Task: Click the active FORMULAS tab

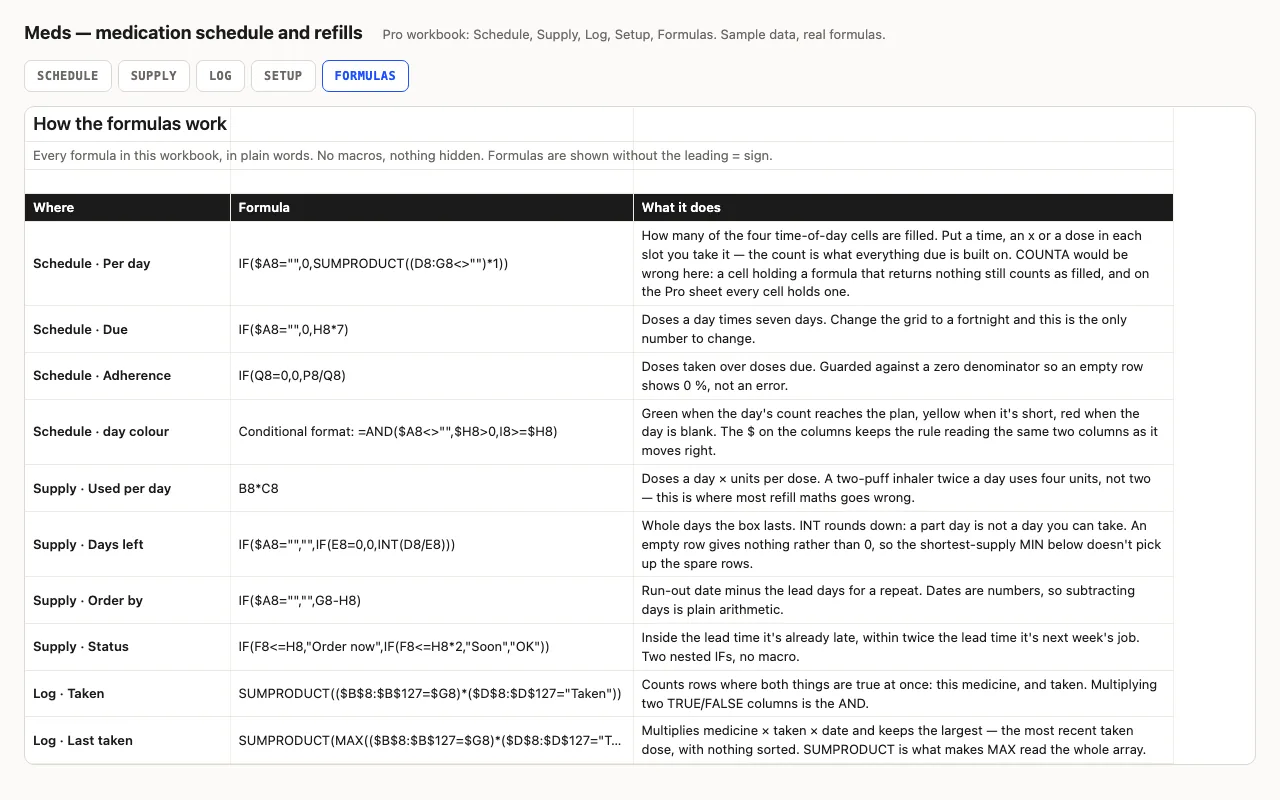Action: (x=365, y=76)
